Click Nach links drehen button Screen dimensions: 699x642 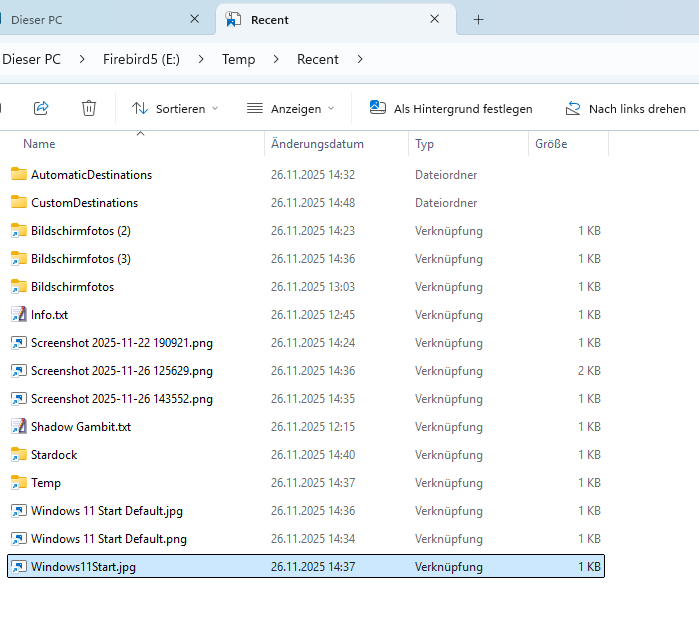(x=626, y=108)
